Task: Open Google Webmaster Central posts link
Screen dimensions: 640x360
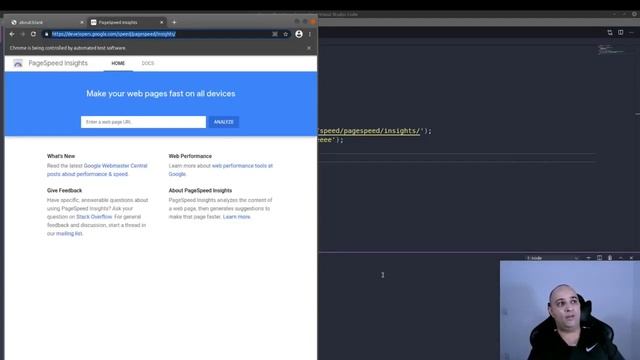Action: pyautogui.click(x=97, y=170)
